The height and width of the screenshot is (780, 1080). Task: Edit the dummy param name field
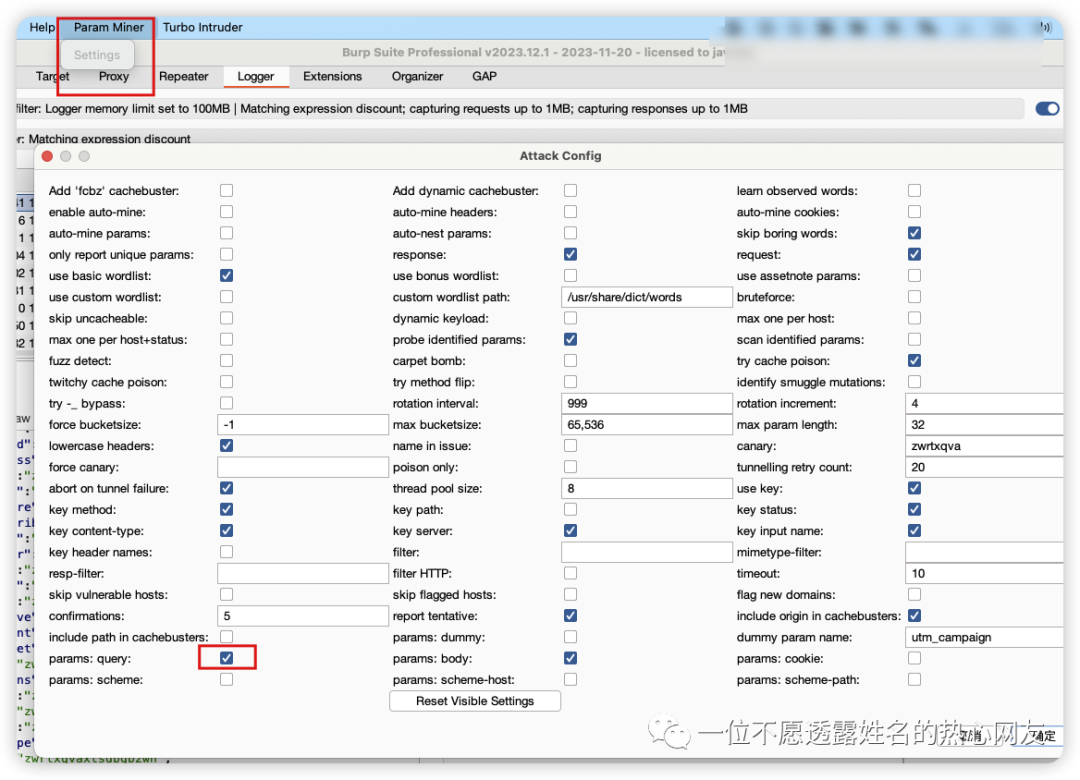pyautogui.click(x=984, y=637)
